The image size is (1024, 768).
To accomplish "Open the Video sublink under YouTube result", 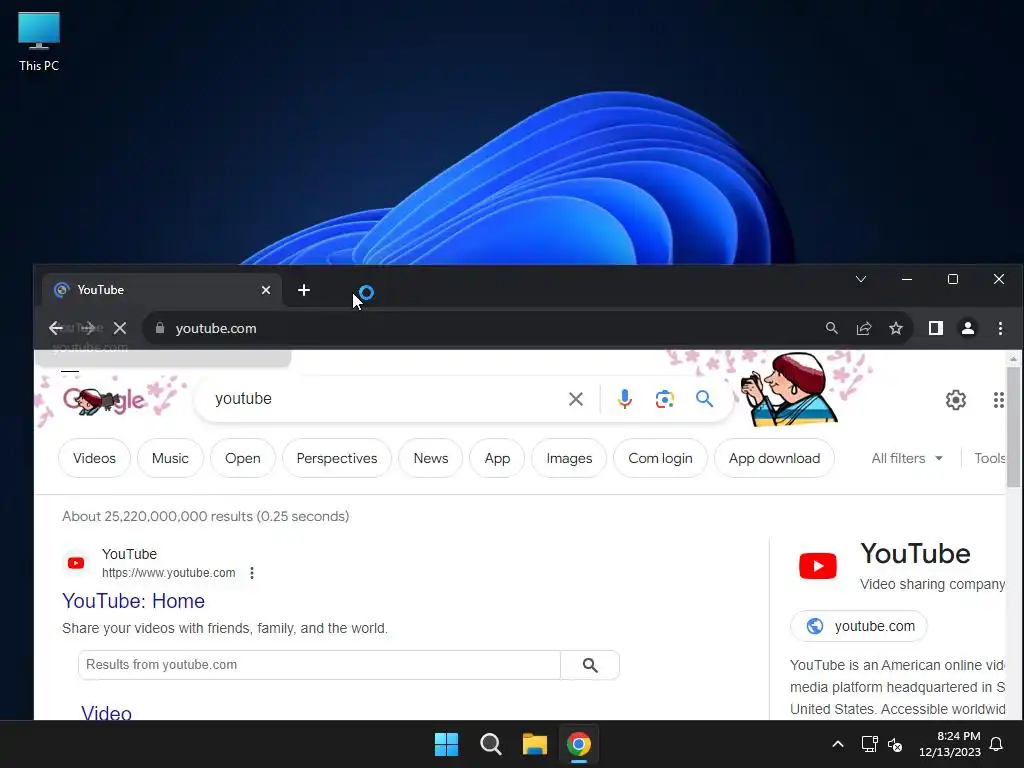I will (x=106, y=712).
